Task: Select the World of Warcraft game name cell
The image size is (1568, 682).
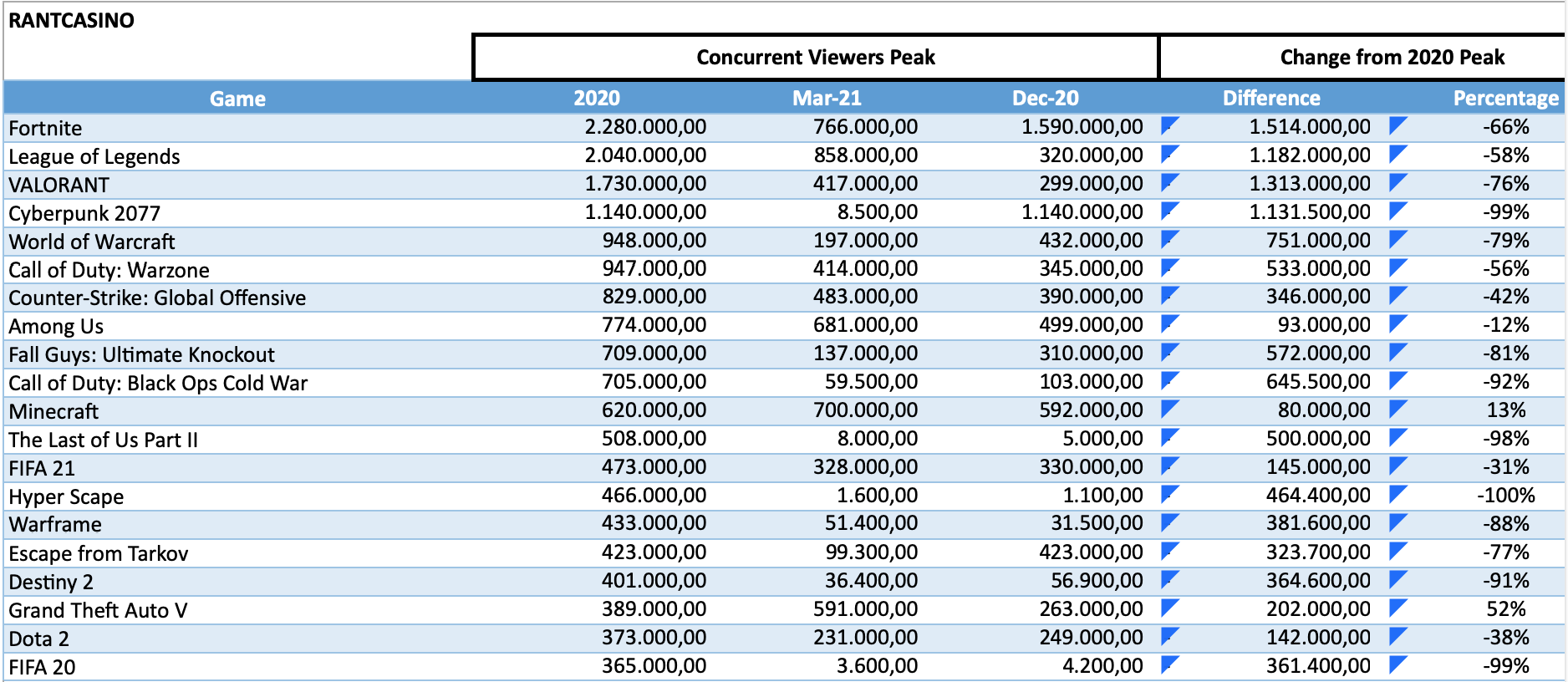Action: [x=92, y=242]
